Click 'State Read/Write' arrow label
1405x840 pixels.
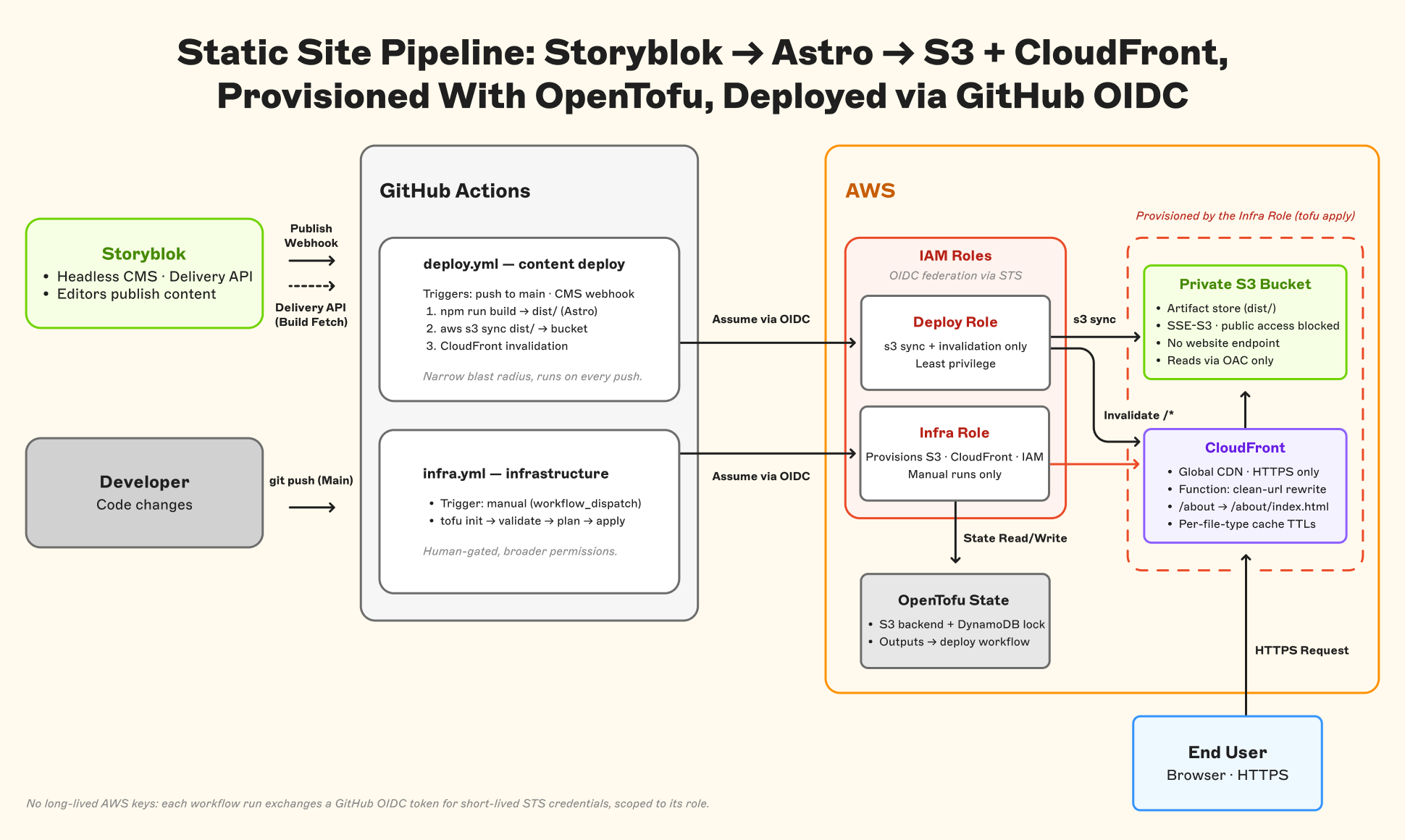pyautogui.click(x=1015, y=538)
